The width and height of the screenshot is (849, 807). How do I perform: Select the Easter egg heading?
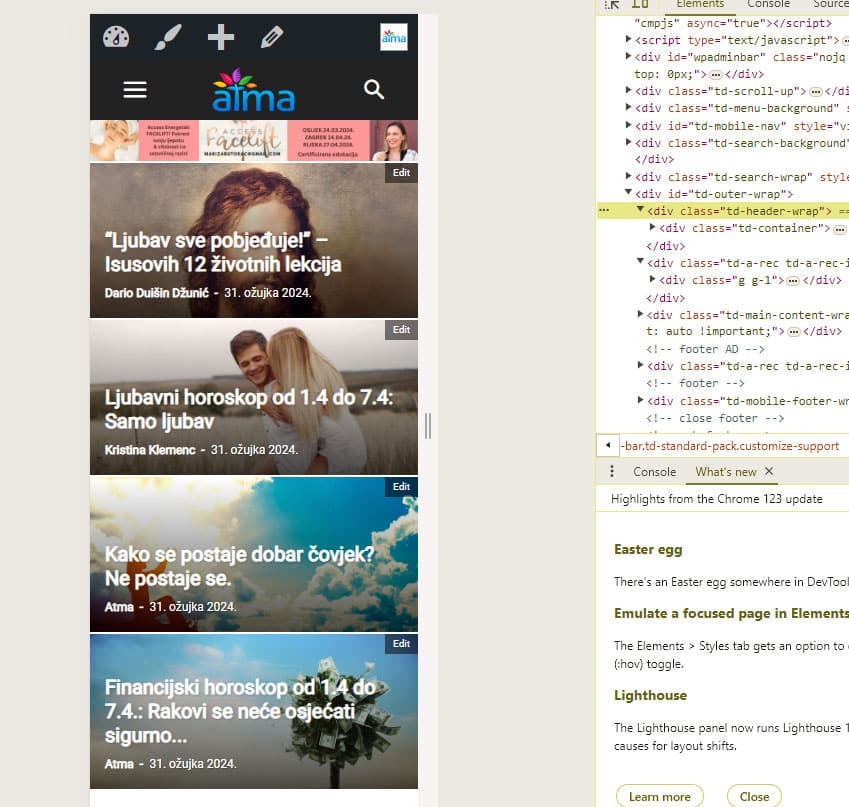[648, 550]
